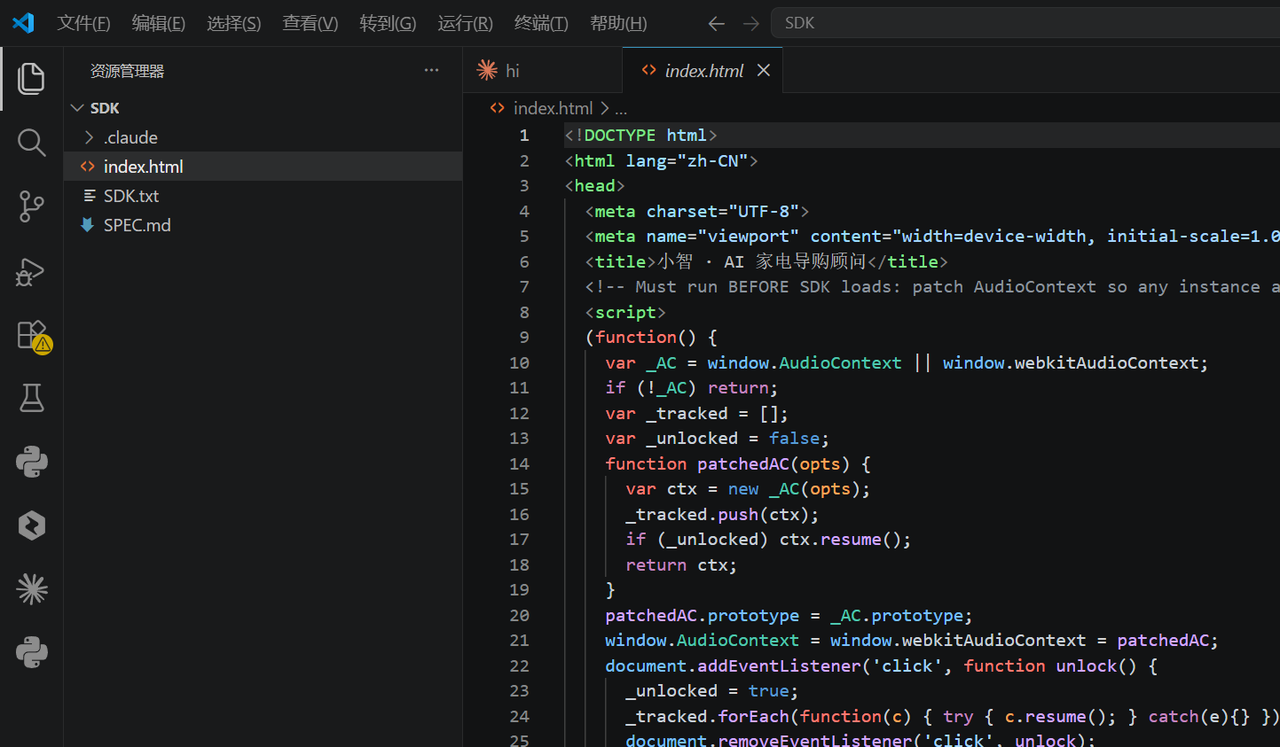Click the "return ctx;" statement
The height and width of the screenshot is (747, 1280).
[681, 564]
